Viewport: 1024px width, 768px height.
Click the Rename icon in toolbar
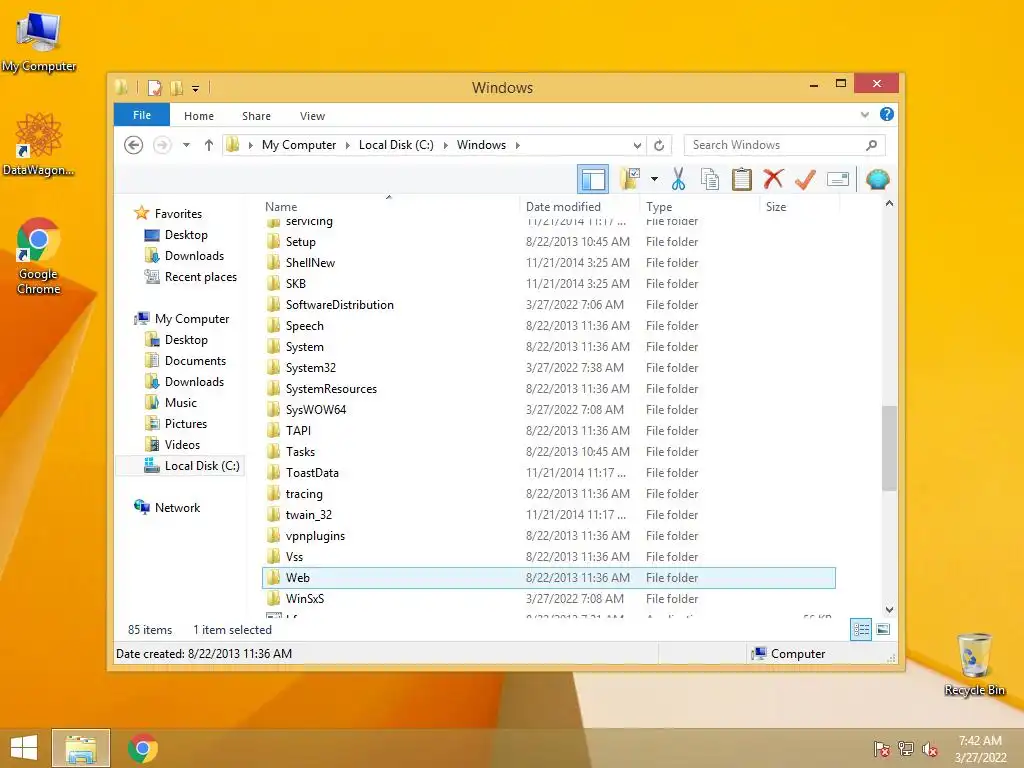point(838,179)
